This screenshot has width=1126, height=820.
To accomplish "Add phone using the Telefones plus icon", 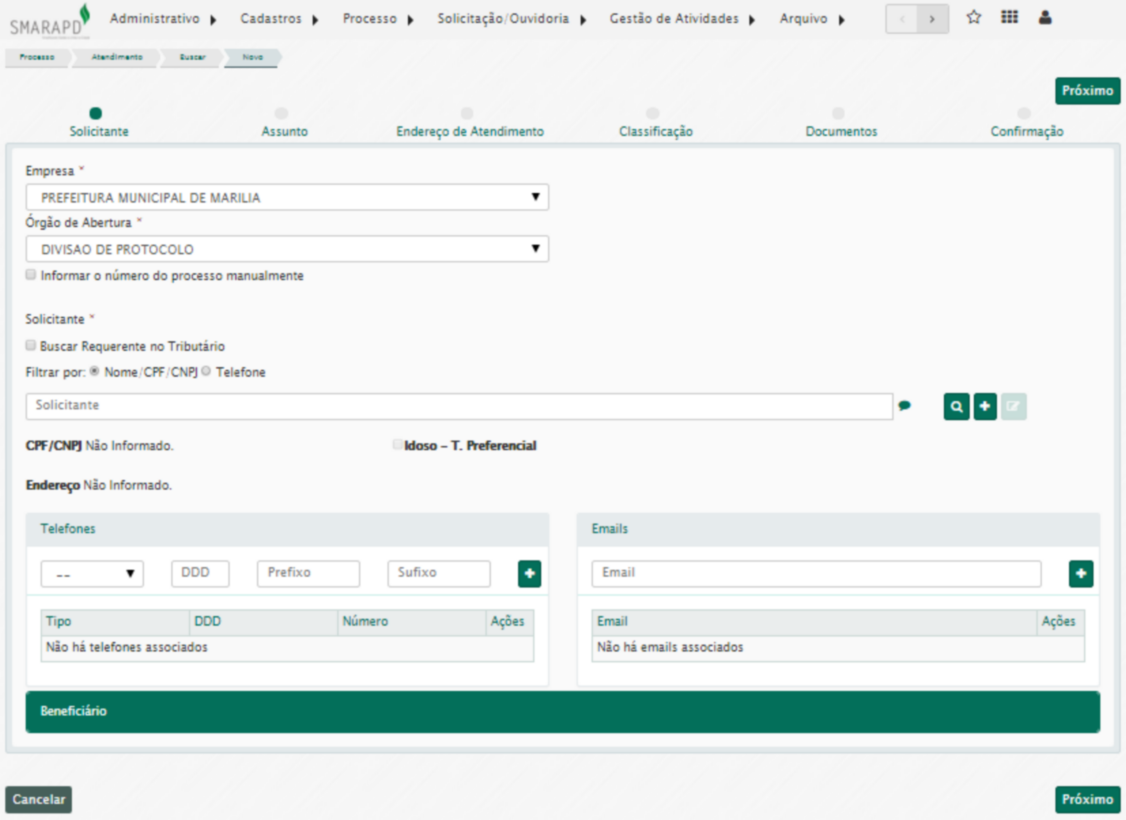I will [x=529, y=574].
